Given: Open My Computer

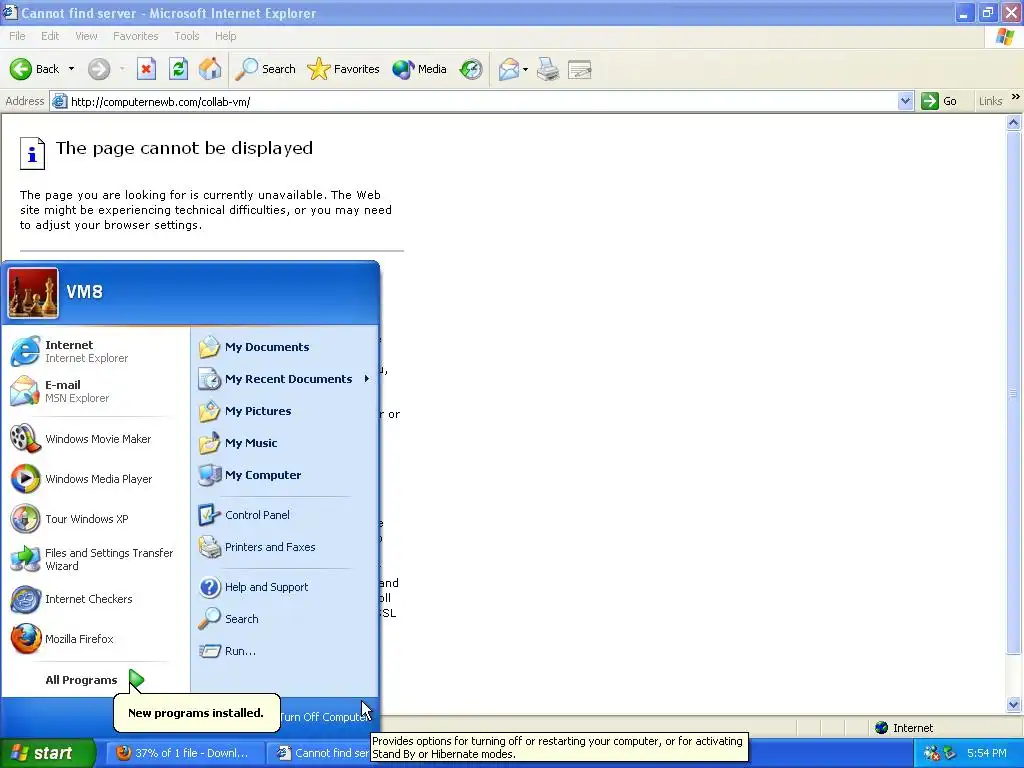Looking at the screenshot, I should pyautogui.click(x=285, y=475).
